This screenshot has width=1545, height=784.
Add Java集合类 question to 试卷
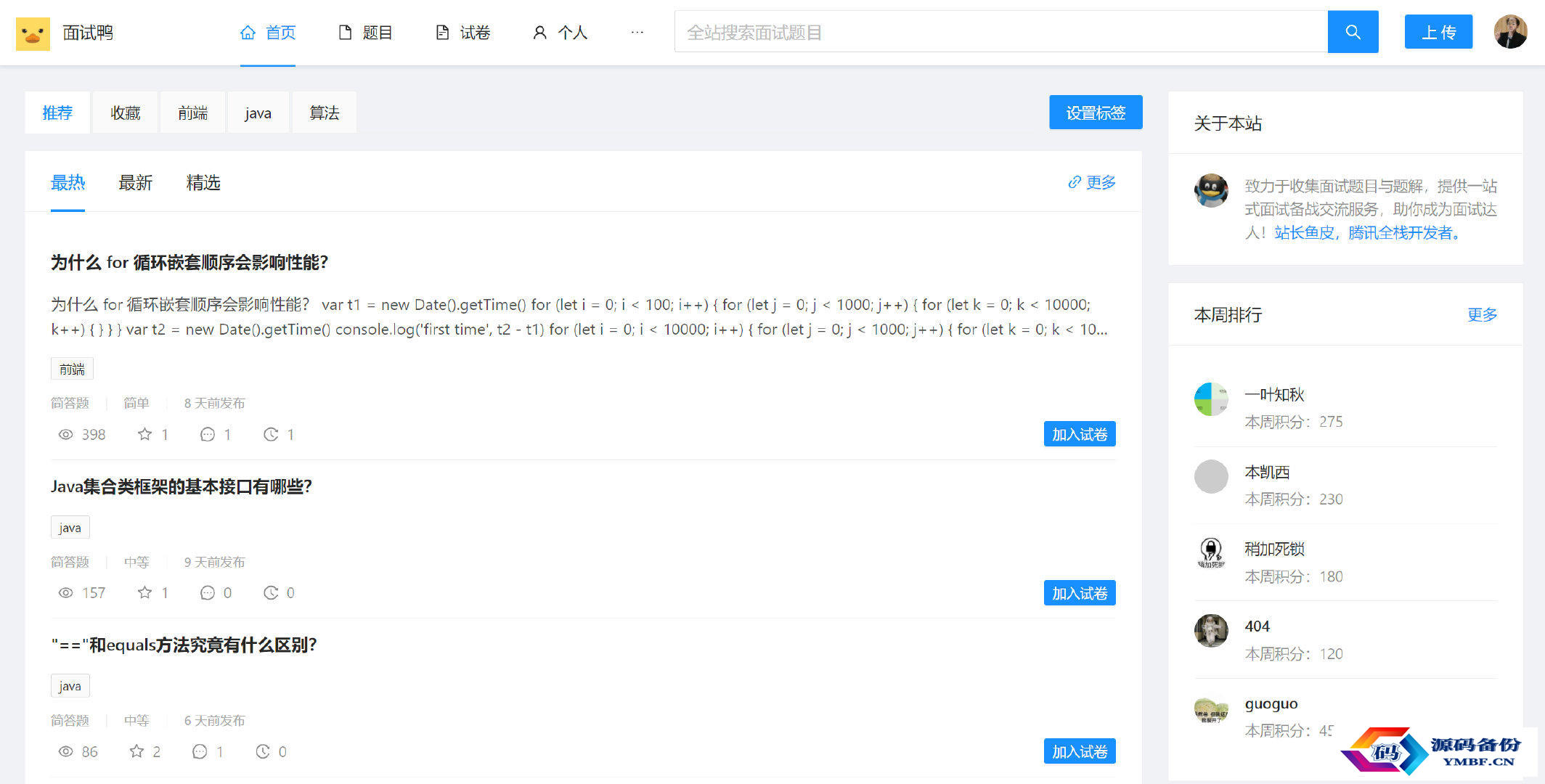click(x=1080, y=593)
